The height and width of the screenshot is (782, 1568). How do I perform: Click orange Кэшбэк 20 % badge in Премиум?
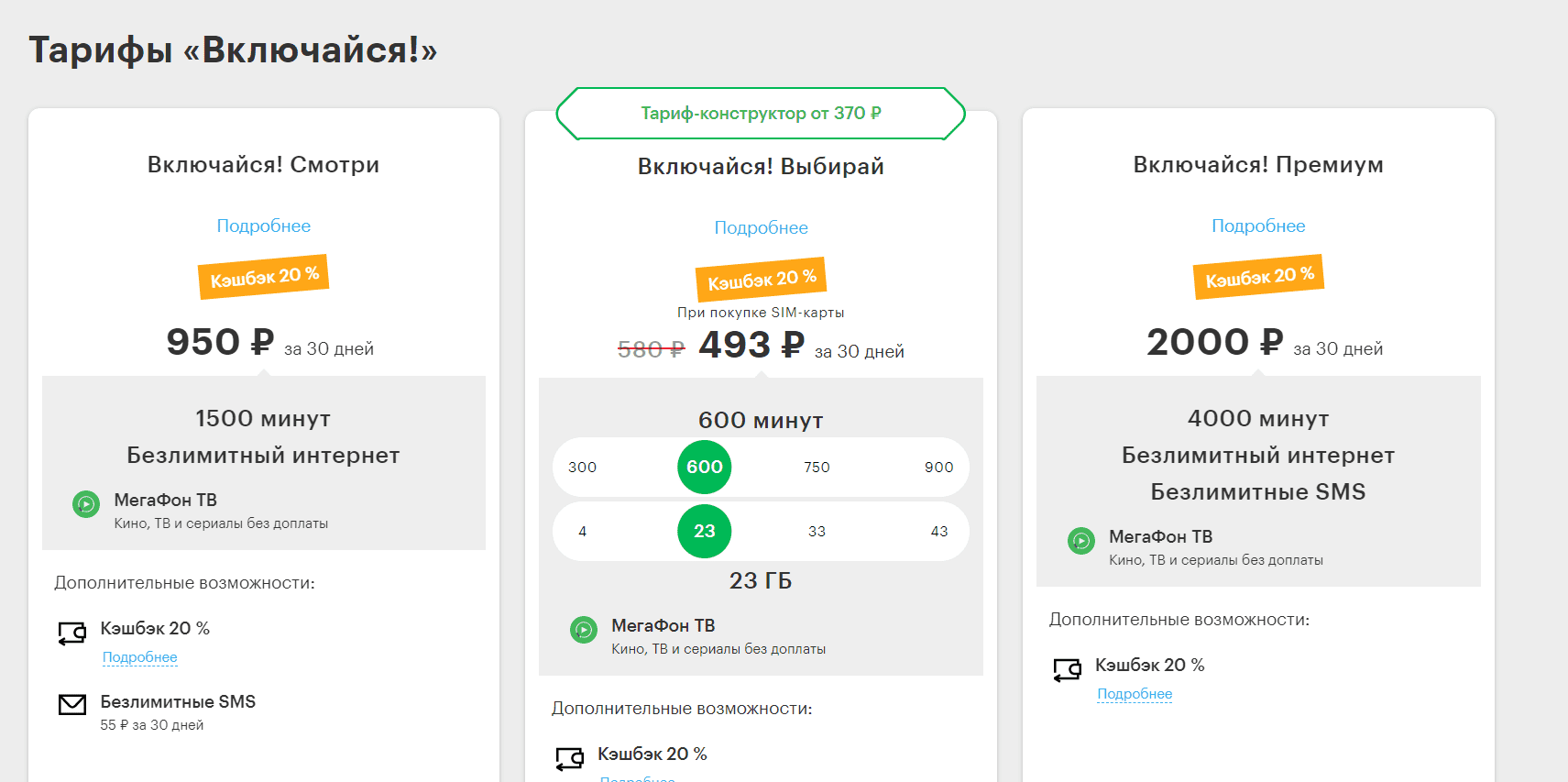pos(1258,276)
